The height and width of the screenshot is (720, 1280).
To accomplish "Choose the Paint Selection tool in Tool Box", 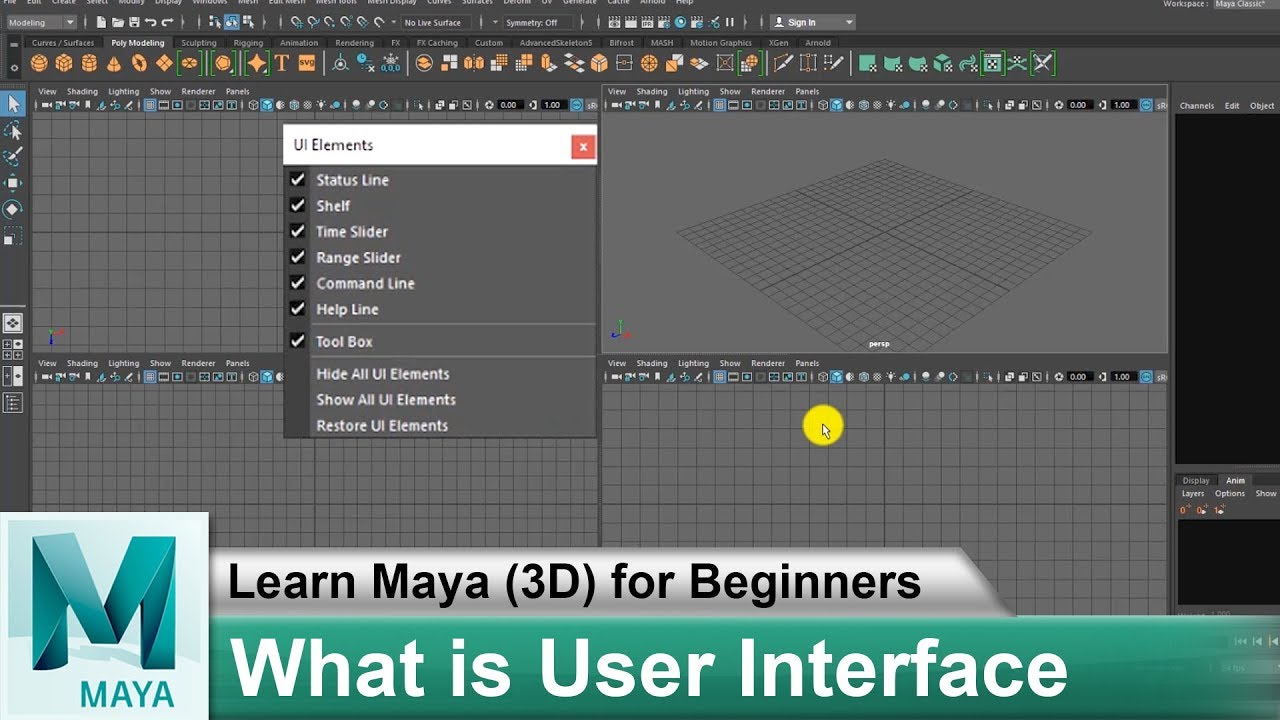I will coord(13,157).
